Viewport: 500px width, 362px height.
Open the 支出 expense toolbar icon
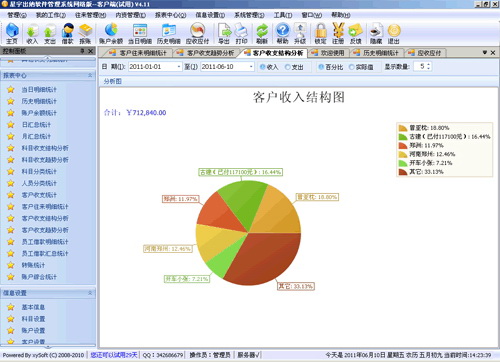50,33
